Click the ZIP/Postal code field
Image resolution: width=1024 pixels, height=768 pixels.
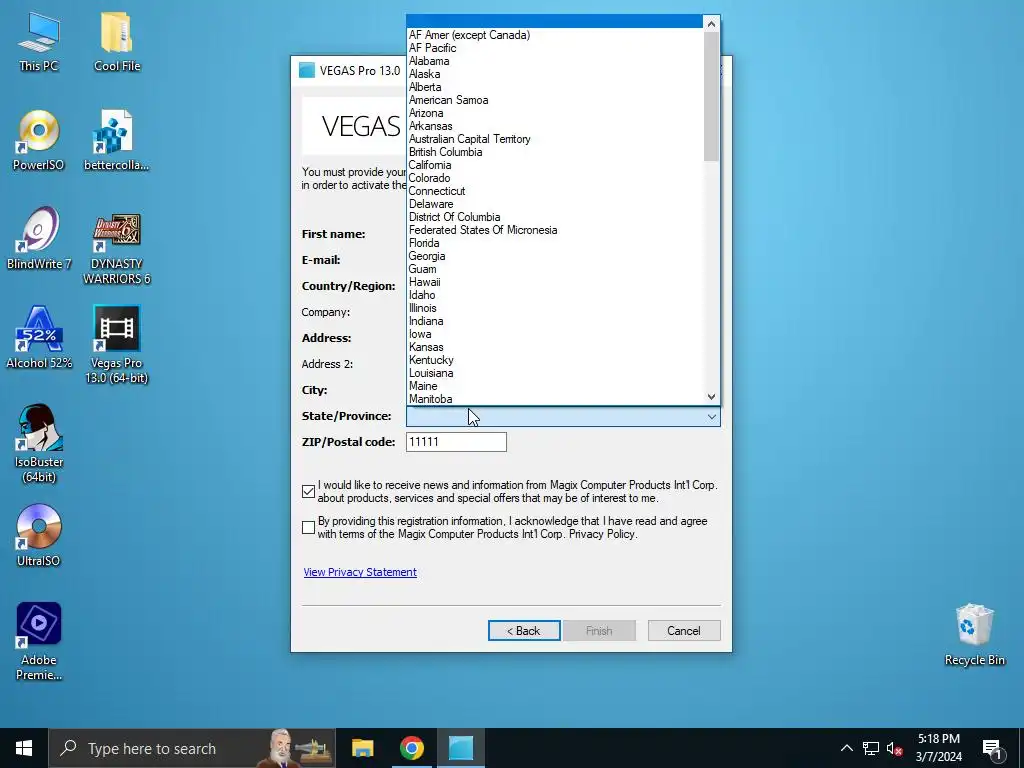click(456, 442)
